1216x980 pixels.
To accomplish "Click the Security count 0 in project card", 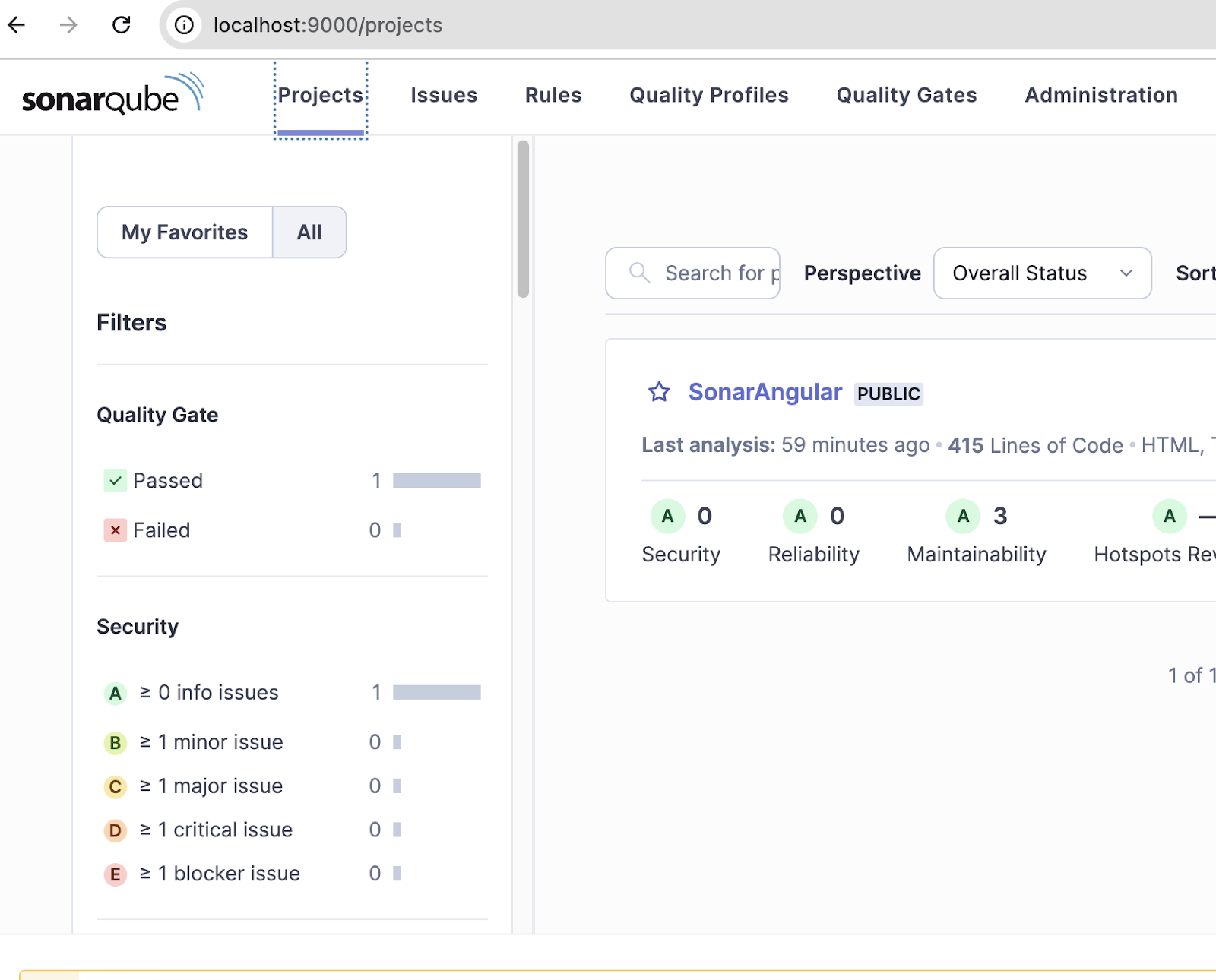I will point(705,517).
